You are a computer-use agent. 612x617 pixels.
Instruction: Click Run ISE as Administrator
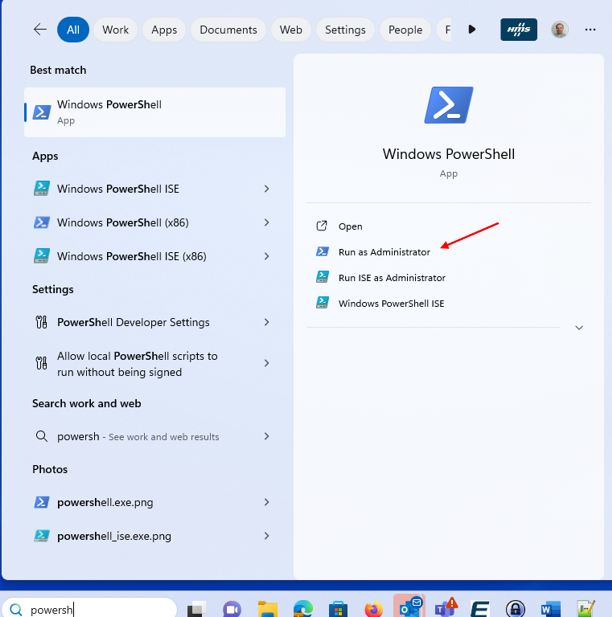tap(392, 278)
